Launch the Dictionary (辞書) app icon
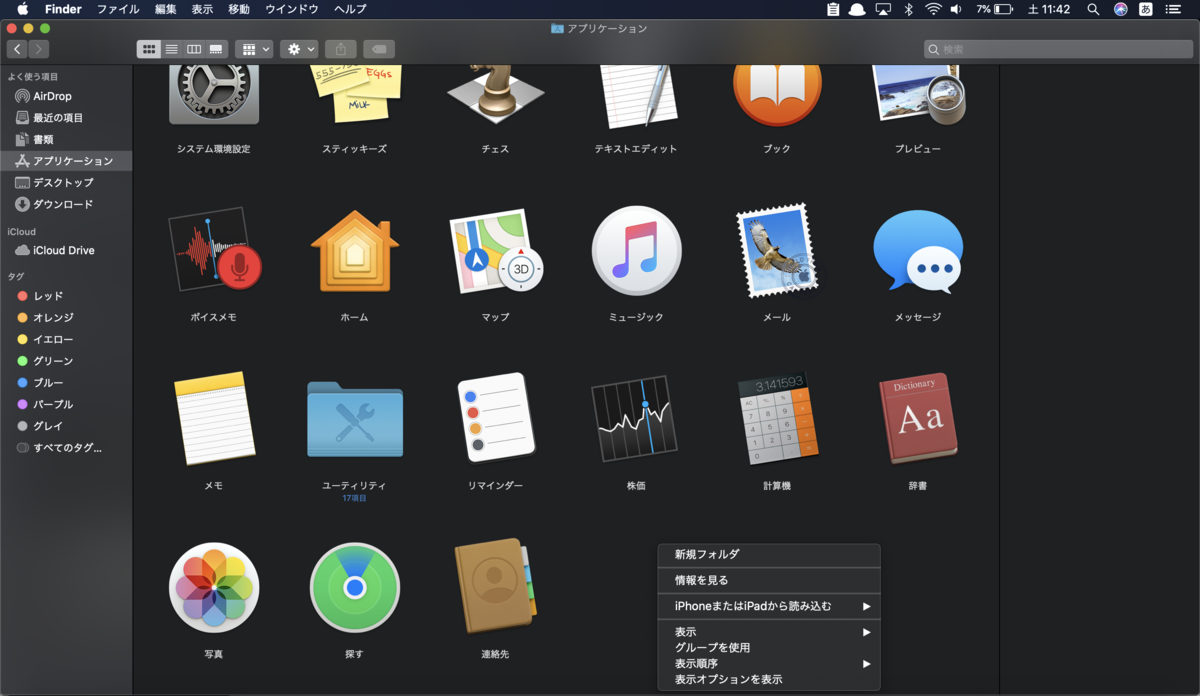 pyautogui.click(x=918, y=418)
